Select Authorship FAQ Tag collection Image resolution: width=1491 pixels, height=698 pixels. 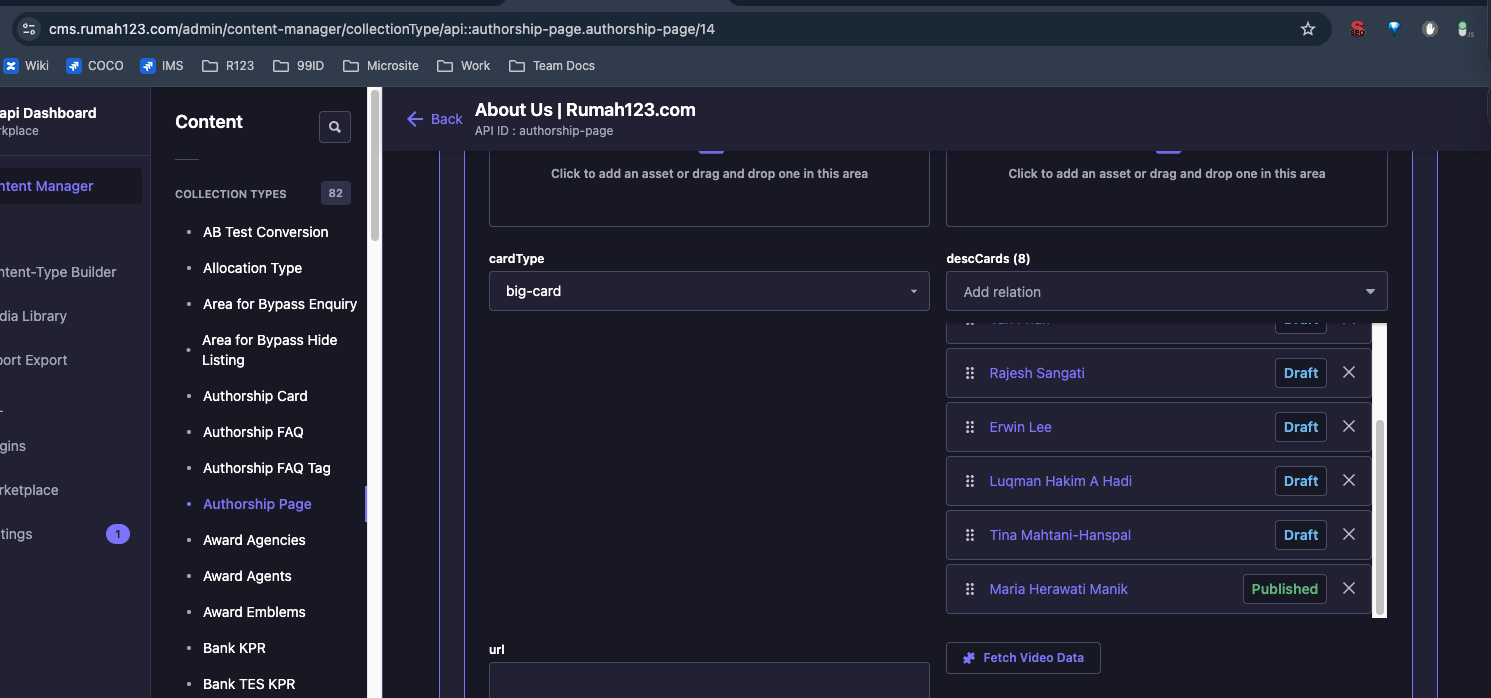266,468
